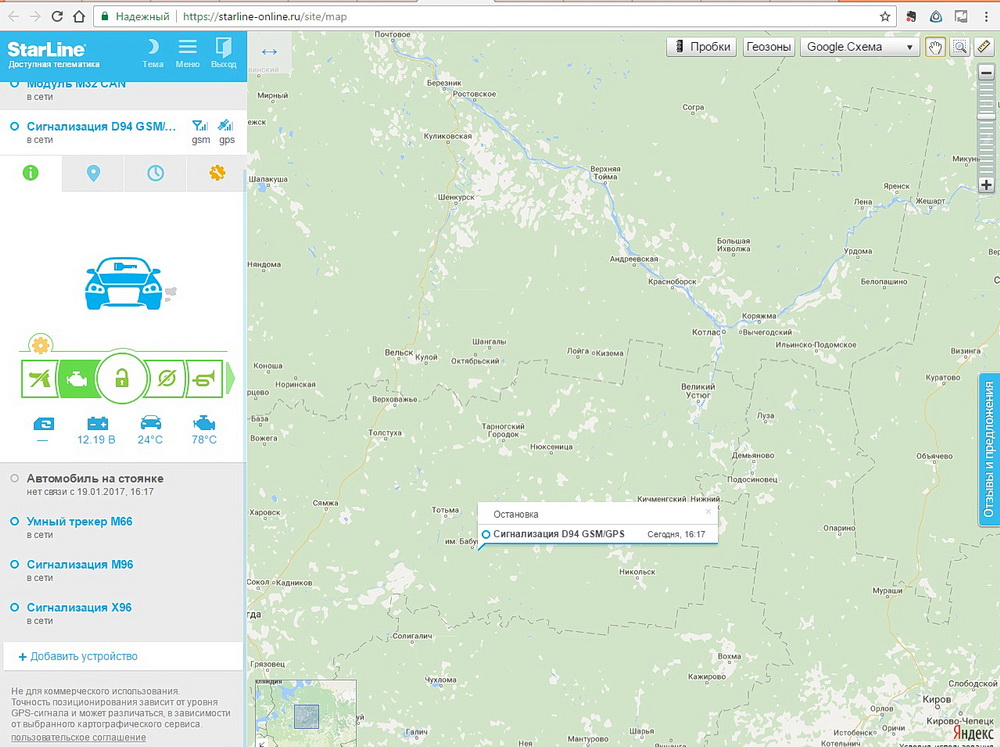Viewport: 1000px width, 747px height.
Task: Toggle the central padlock arm/disarm button
Action: pos(121,379)
